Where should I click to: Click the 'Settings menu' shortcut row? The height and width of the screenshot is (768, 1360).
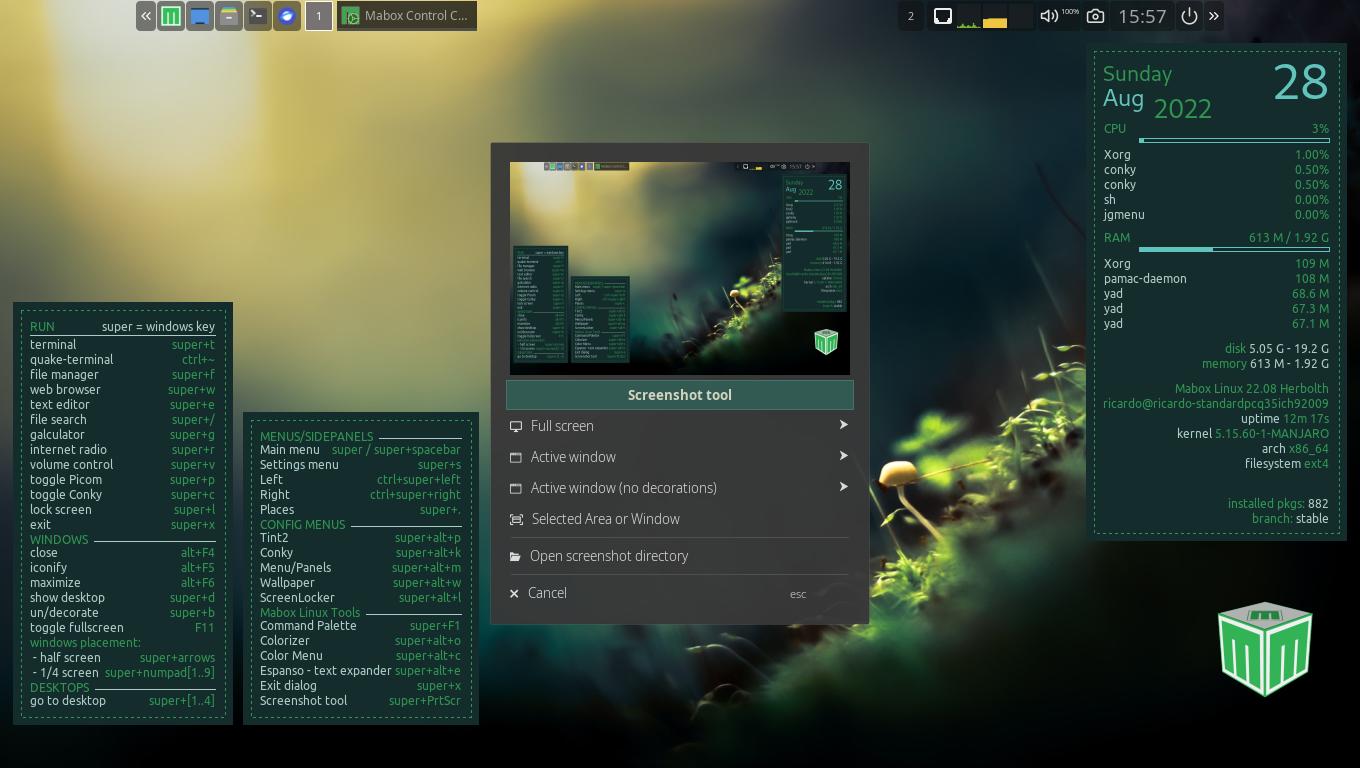coord(360,464)
